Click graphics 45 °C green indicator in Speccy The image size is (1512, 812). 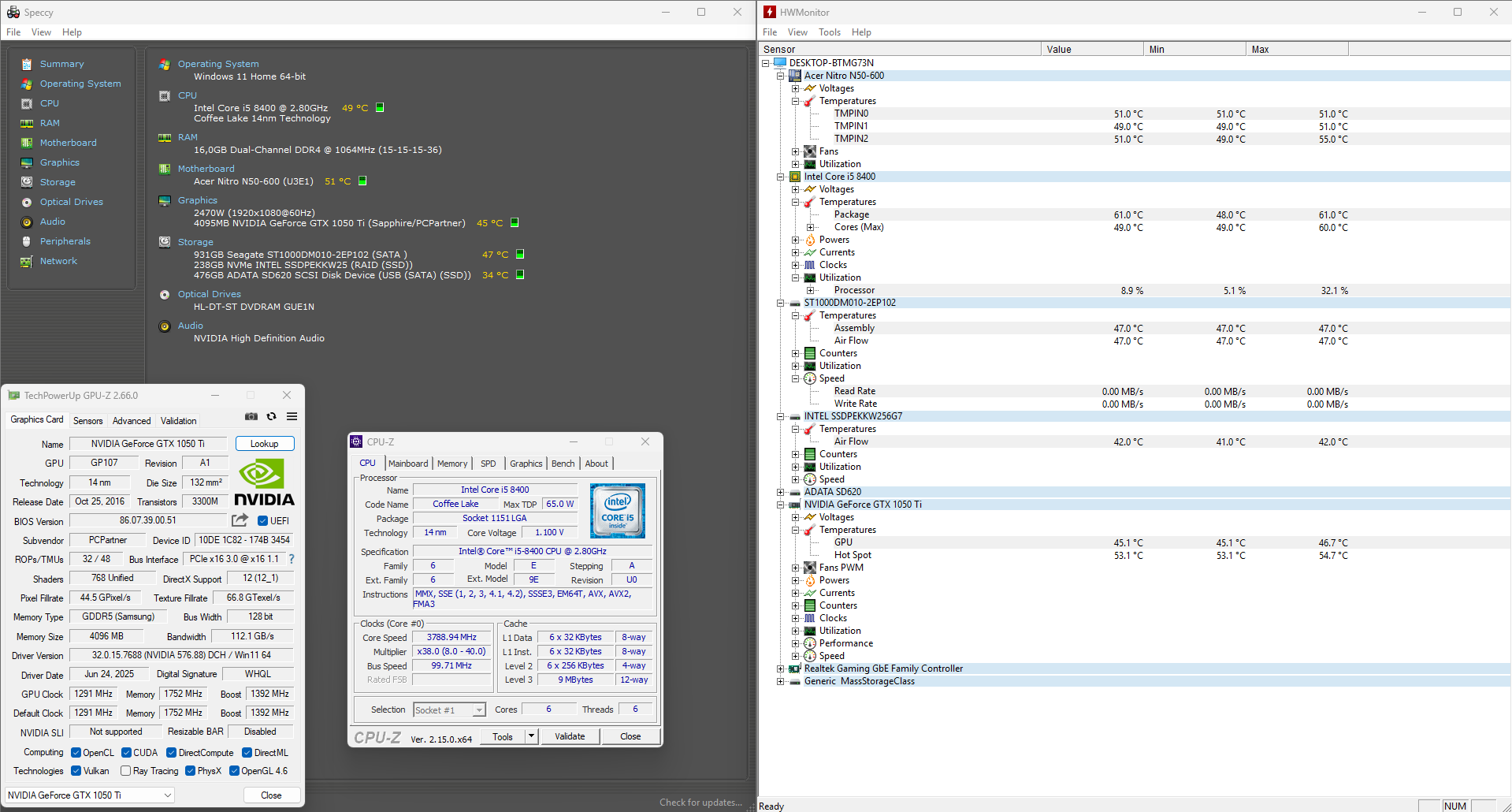click(x=515, y=222)
